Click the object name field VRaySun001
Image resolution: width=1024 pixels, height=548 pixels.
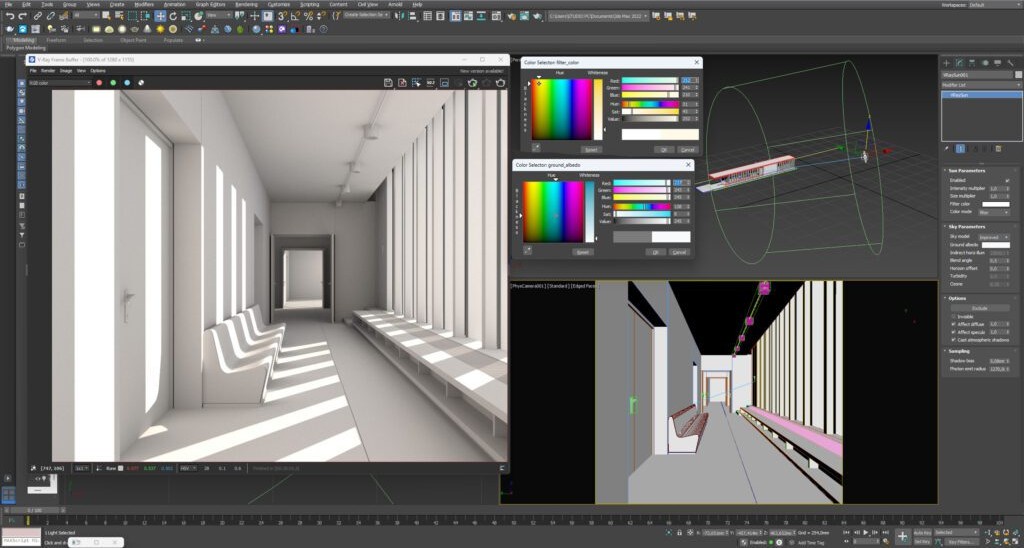tap(976, 75)
